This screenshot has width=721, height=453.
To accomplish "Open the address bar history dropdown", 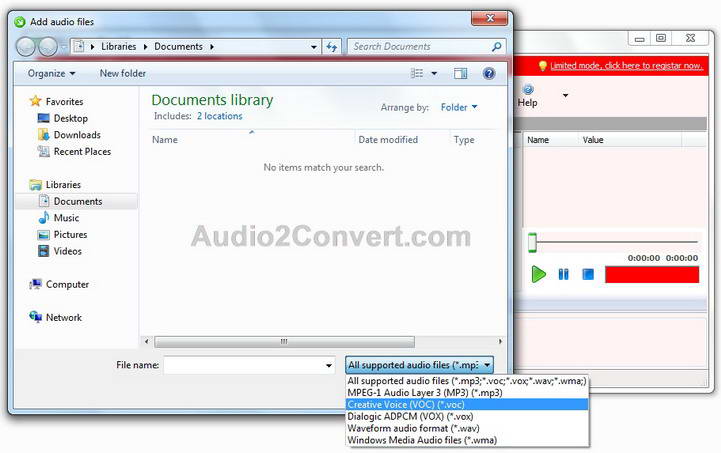I will [313, 47].
